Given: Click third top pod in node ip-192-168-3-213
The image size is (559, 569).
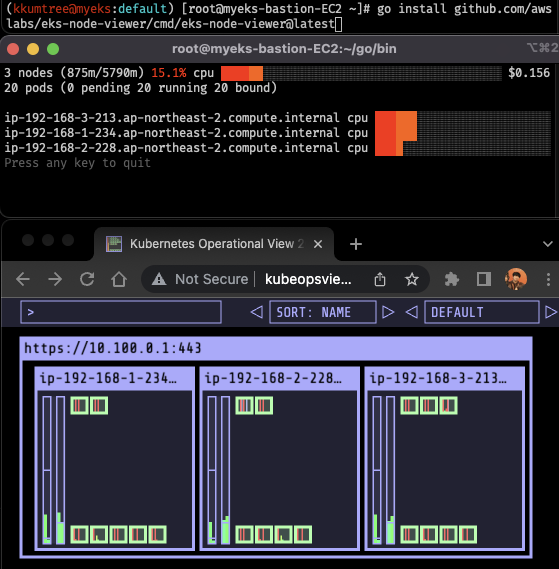Looking at the screenshot, I should [448, 405].
